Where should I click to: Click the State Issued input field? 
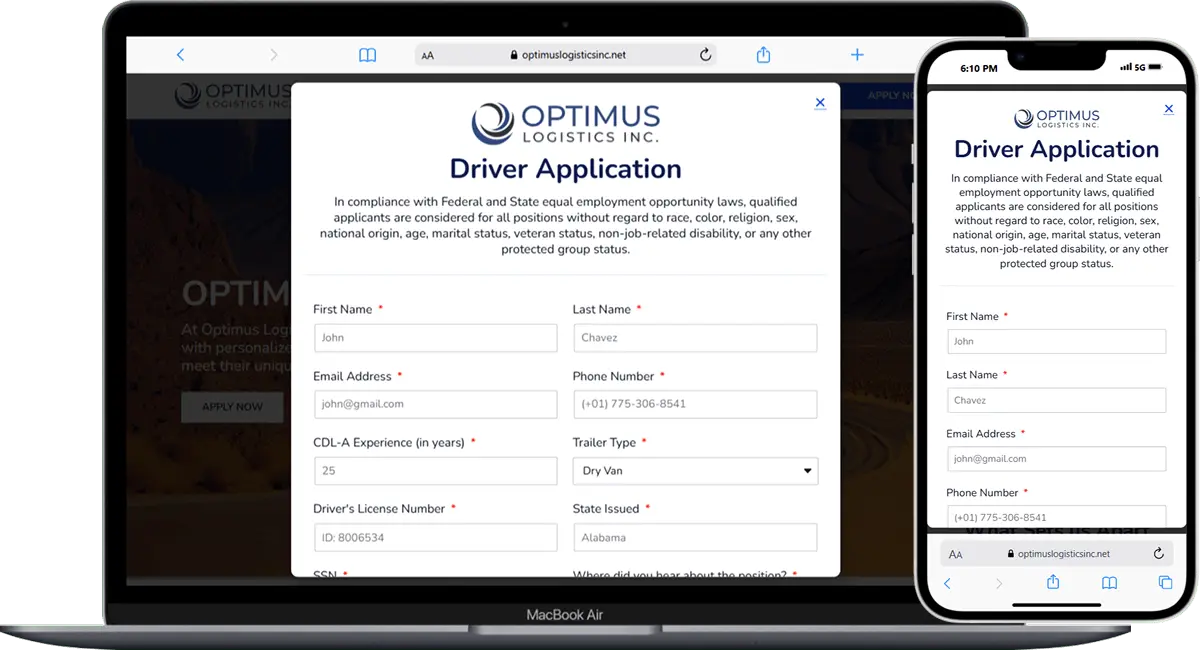[695, 537]
